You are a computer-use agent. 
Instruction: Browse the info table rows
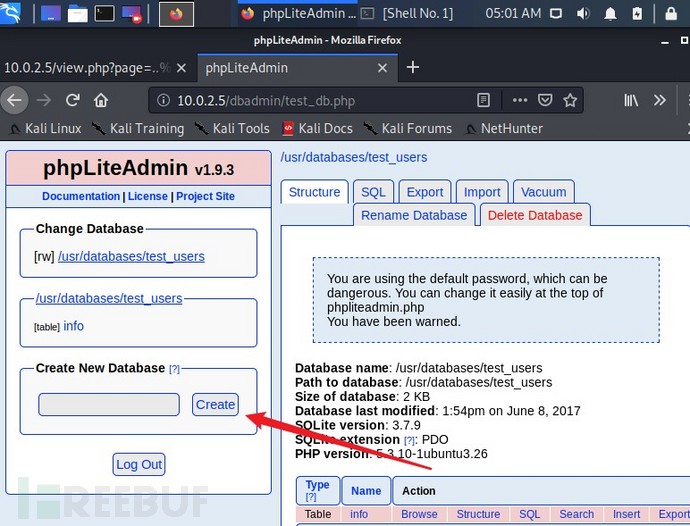click(419, 514)
